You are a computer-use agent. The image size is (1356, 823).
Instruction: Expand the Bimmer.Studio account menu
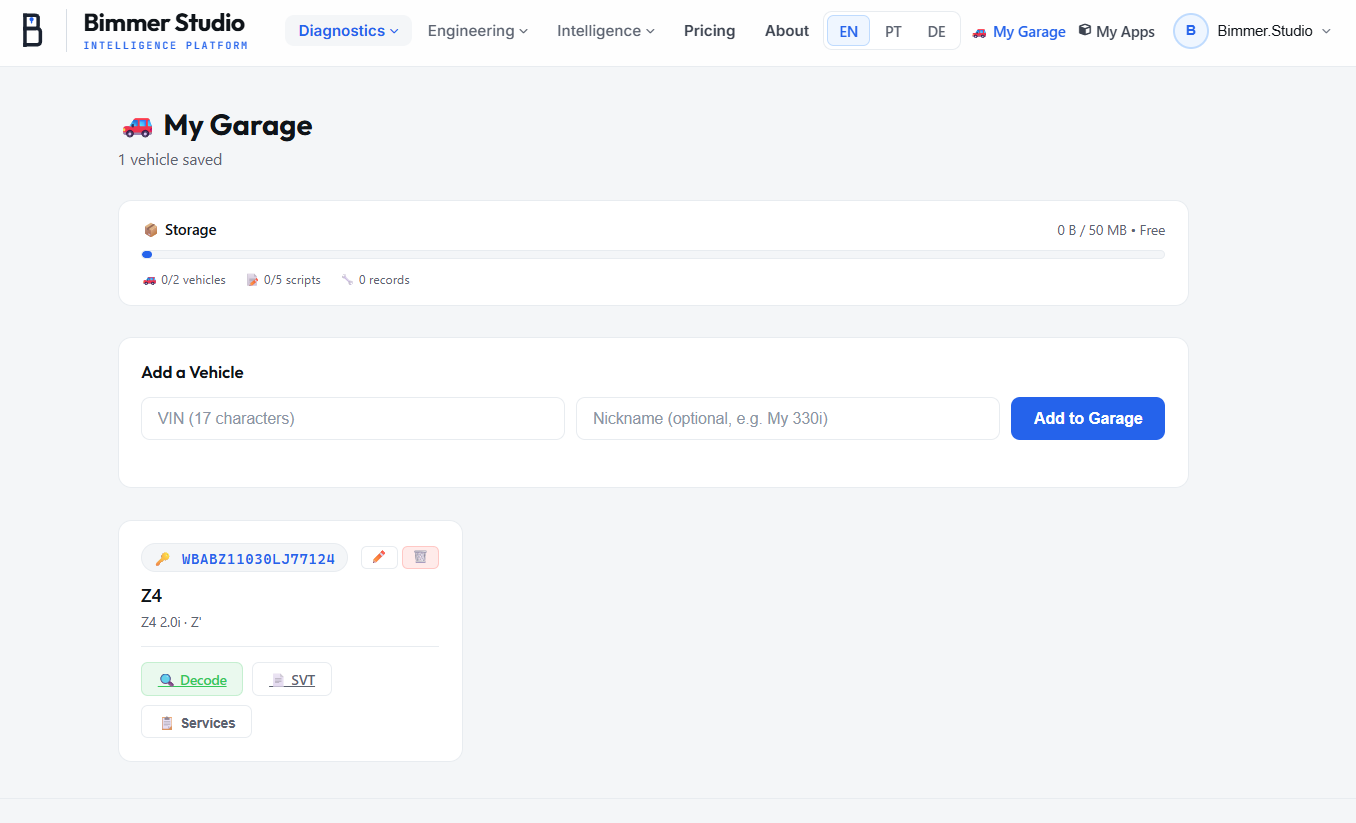point(1274,31)
